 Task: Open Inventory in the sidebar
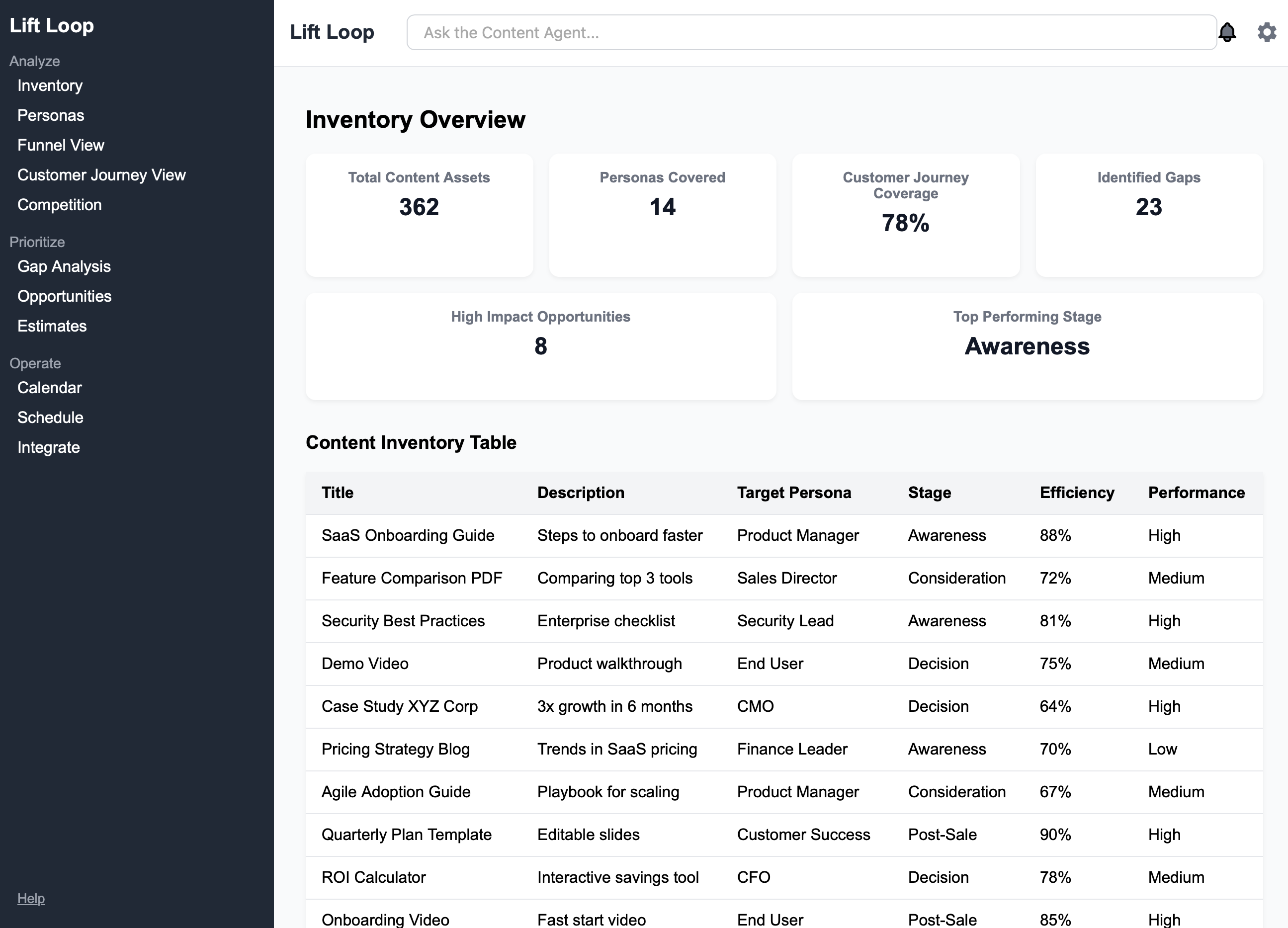tap(50, 86)
